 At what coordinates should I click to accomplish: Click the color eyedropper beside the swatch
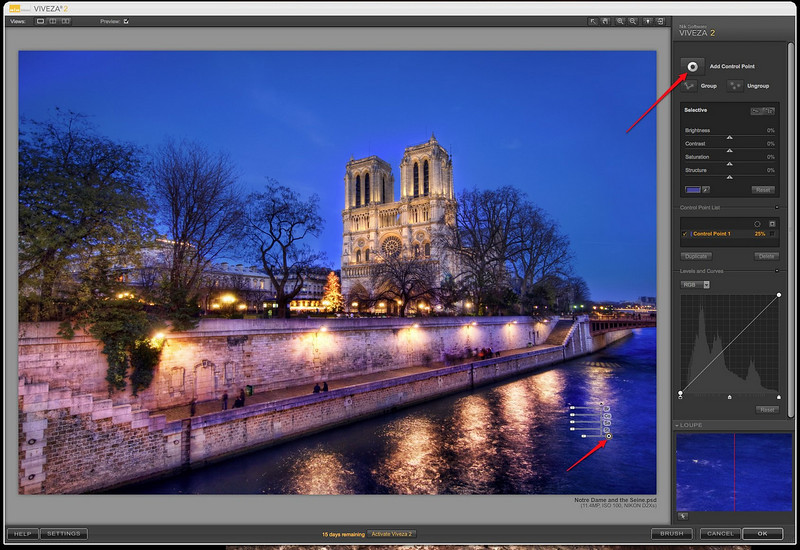coord(706,190)
